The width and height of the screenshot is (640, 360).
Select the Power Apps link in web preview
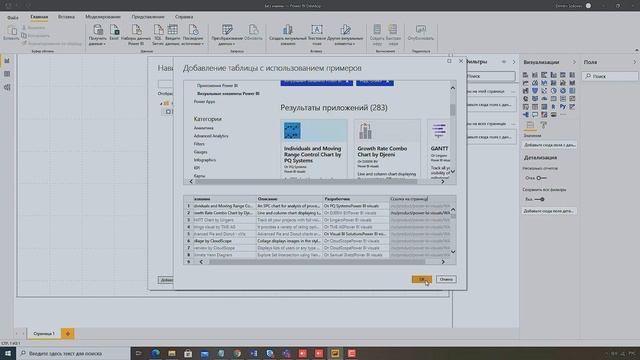(204, 102)
